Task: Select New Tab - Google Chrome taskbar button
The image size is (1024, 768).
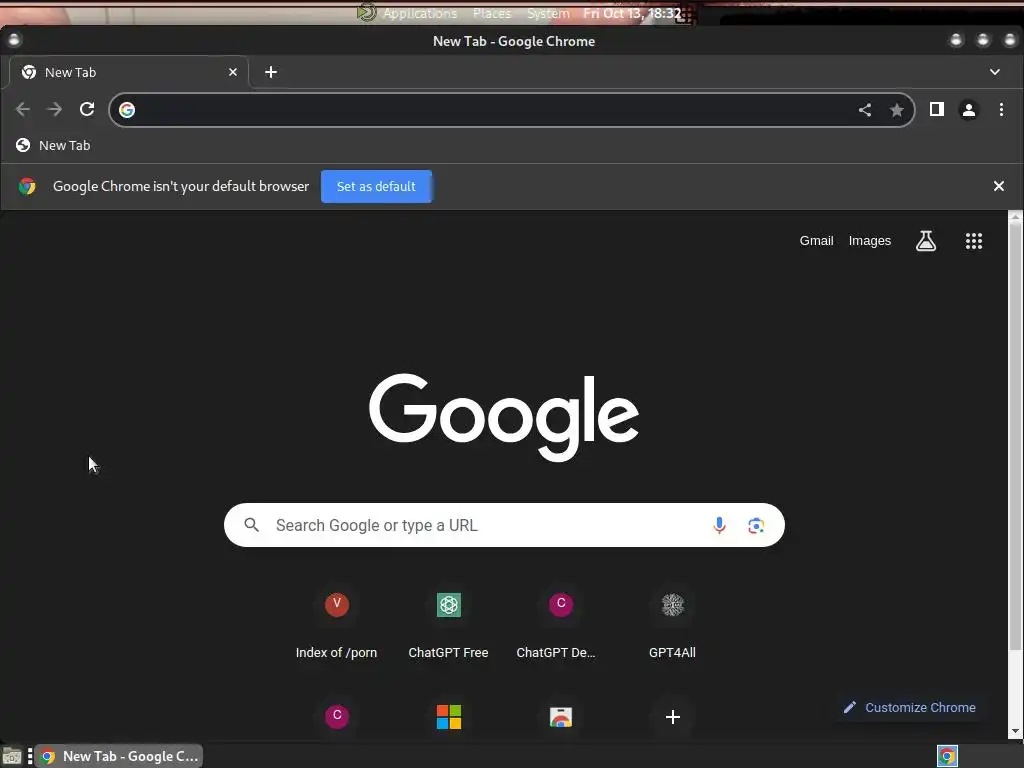Action: click(x=119, y=756)
